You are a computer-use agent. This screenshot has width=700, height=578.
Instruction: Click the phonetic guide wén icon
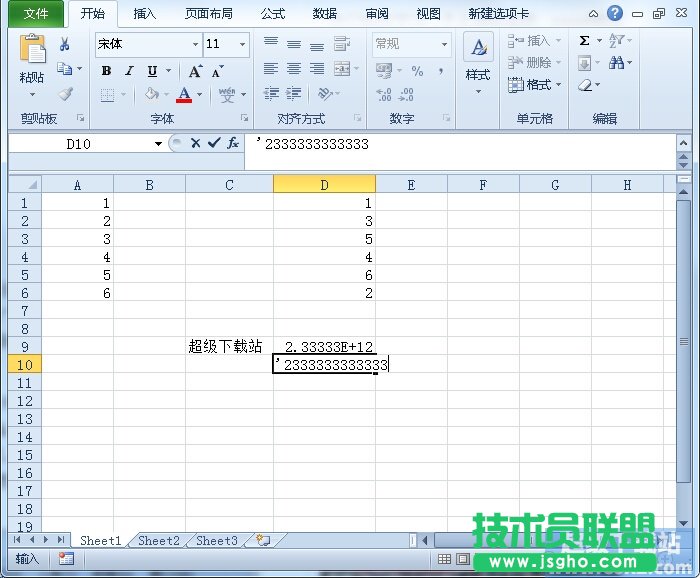[227, 94]
